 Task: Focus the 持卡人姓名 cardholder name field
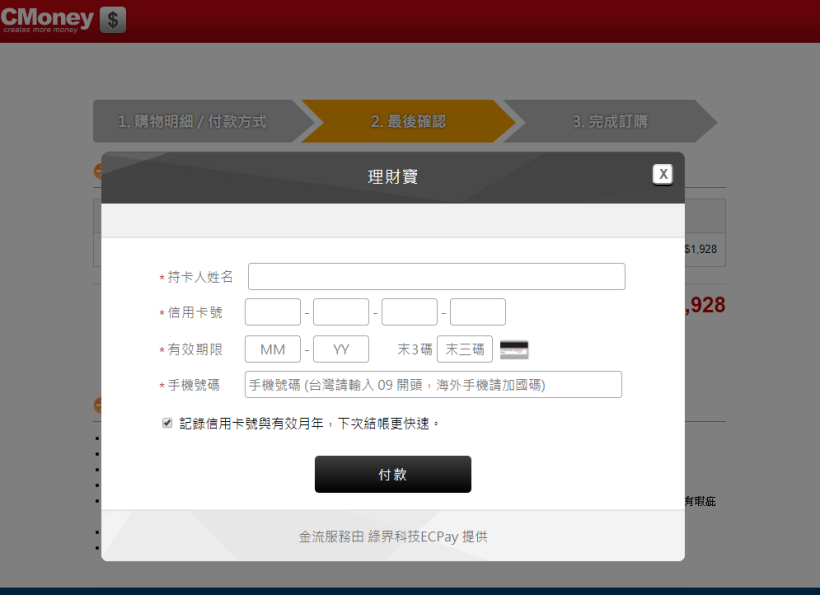click(x=437, y=277)
